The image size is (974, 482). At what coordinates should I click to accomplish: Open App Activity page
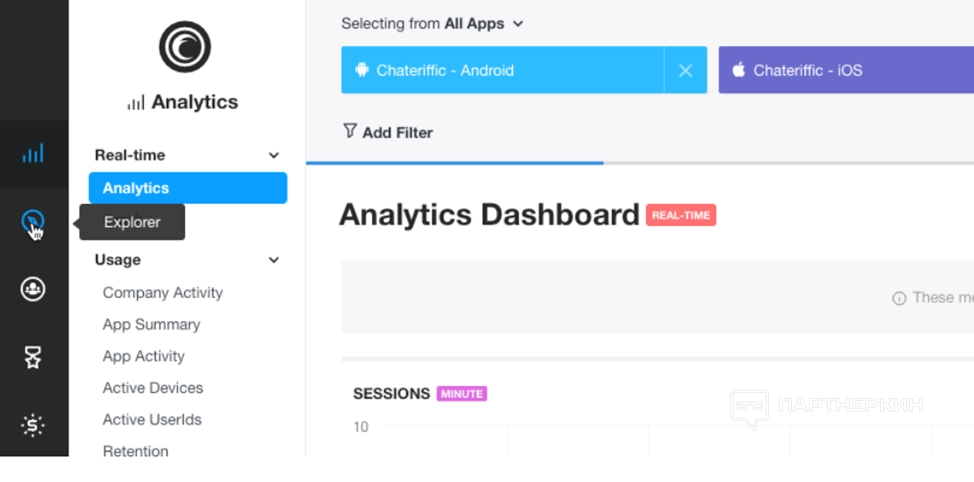(x=143, y=356)
